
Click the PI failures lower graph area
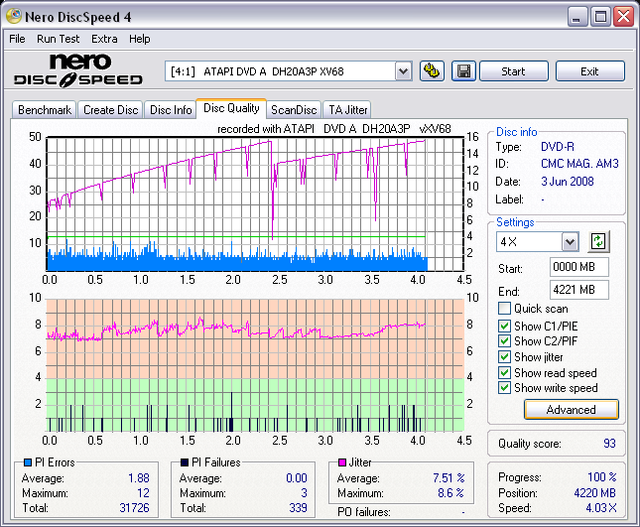click(x=255, y=365)
